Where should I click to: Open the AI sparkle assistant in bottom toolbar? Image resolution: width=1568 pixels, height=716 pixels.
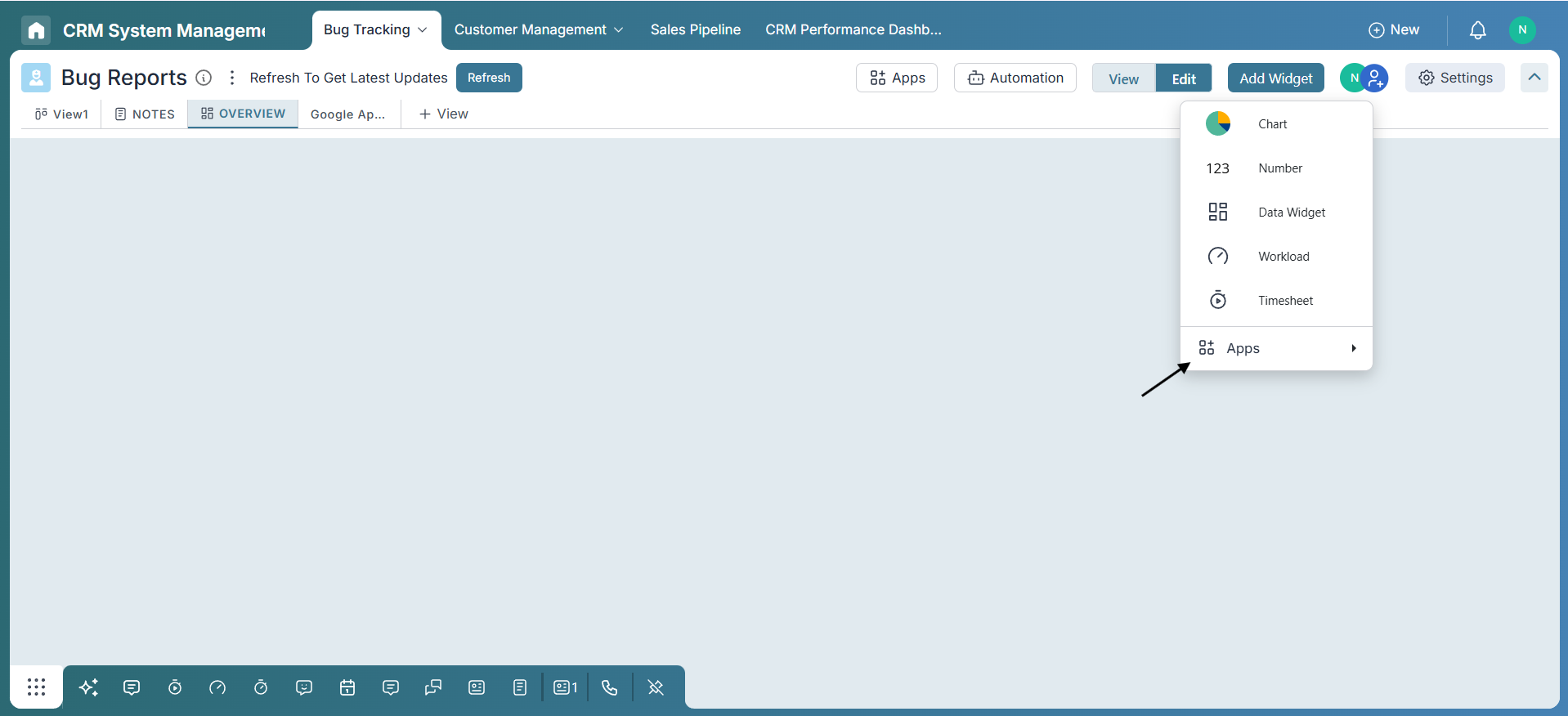click(88, 687)
